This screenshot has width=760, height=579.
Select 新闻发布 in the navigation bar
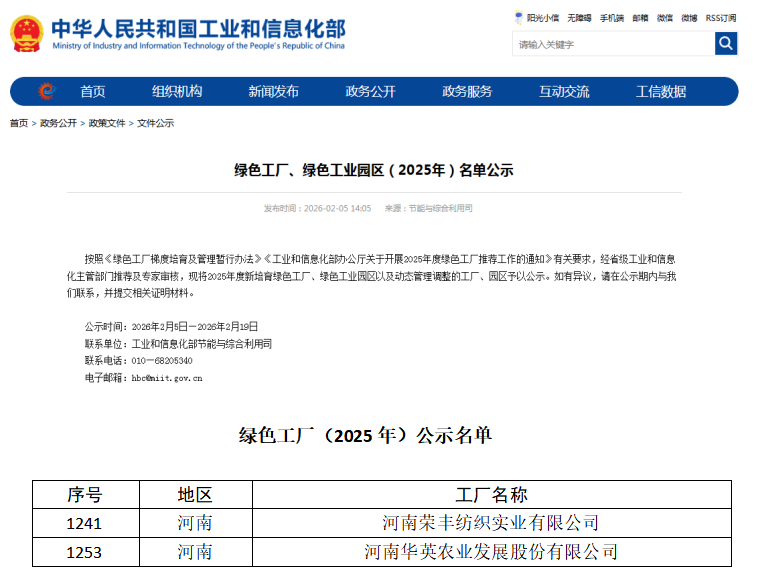(273, 91)
